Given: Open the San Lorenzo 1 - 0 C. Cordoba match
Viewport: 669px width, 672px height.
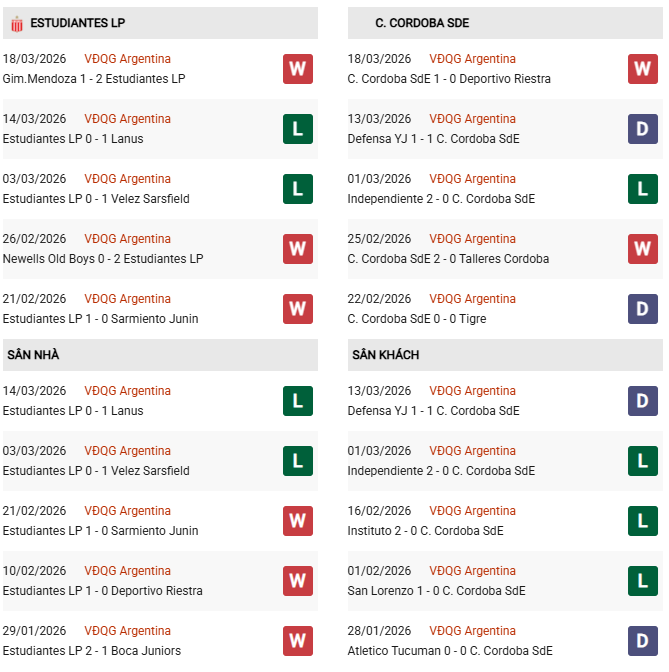Looking at the screenshot, I should pyautogui.click(x=436, y=591).
